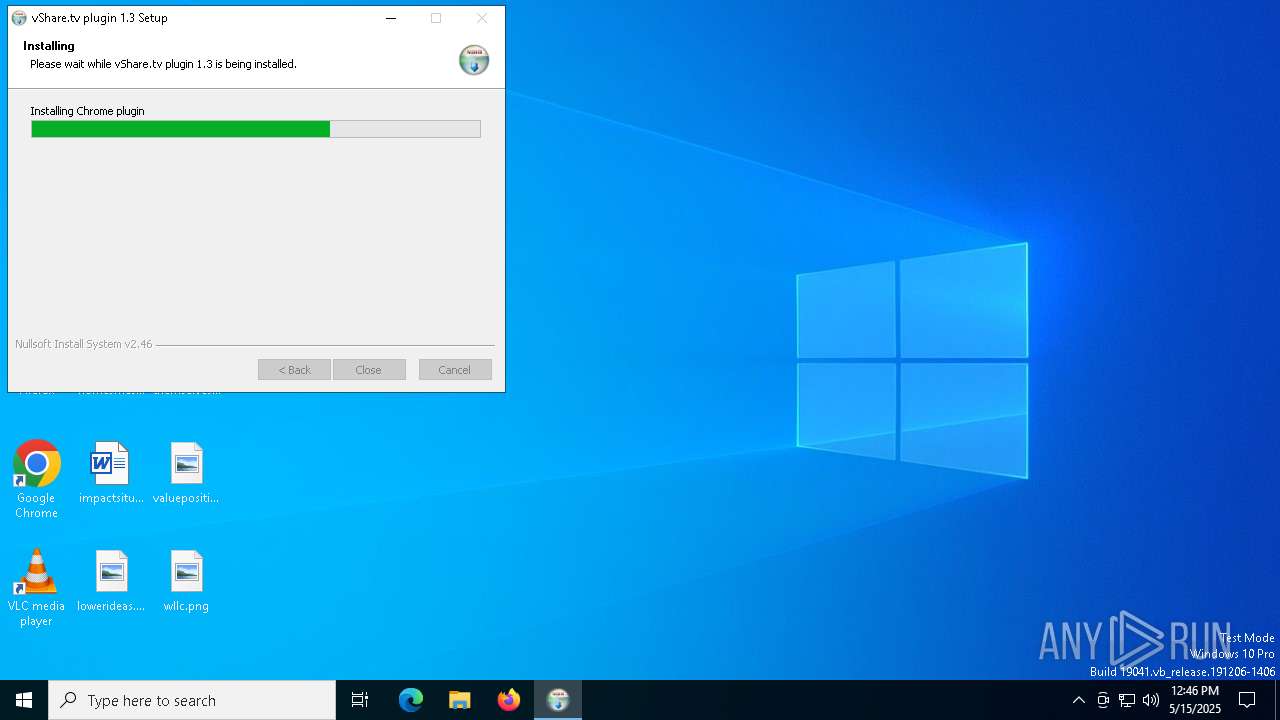Click the Type here to search box
The height and width of the screenshot is (720, 1280).
(x=192, y=700)
